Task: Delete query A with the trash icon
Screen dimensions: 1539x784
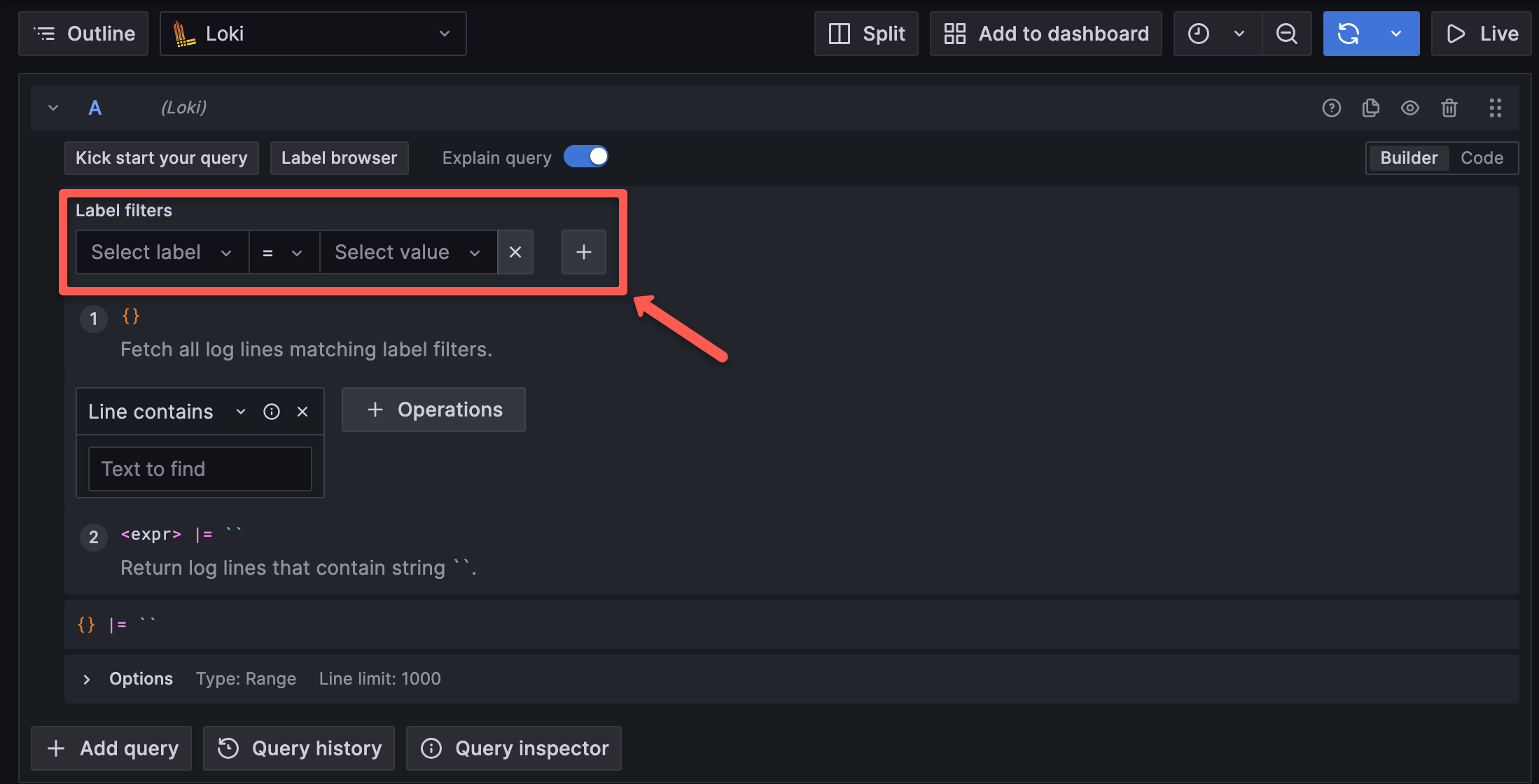Action: point(1449,108)
